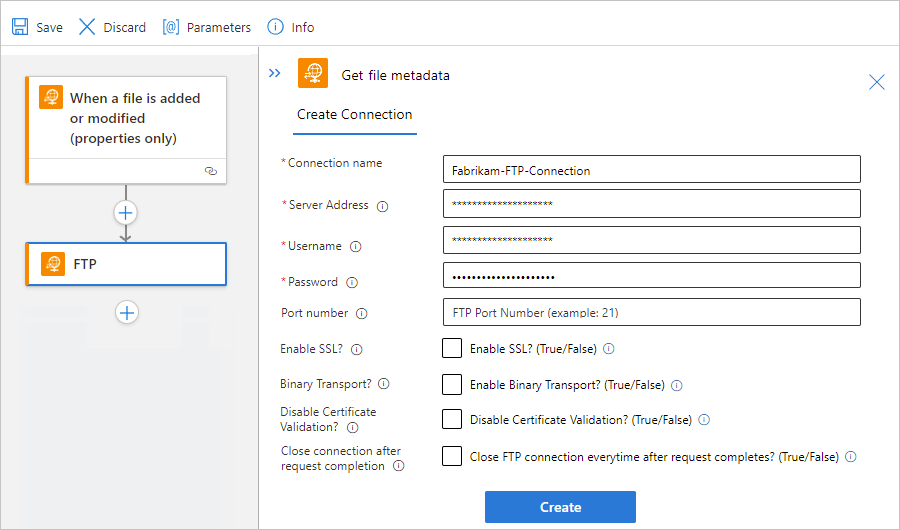Click the Discard X icon
This screenshot has width=900, height=530.
[x=88, y=27]
